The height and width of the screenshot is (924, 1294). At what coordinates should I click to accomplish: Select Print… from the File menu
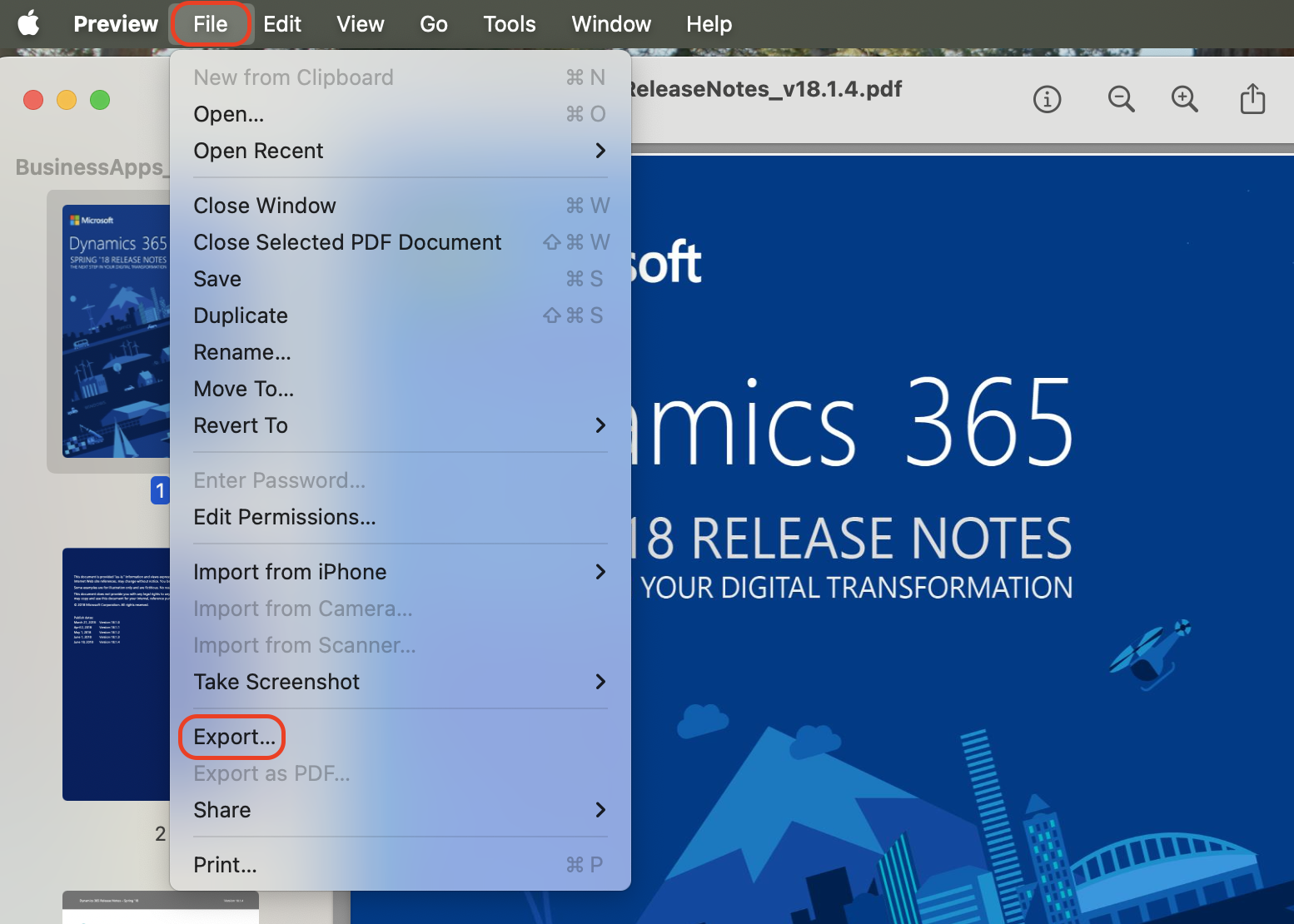[225, 864]
